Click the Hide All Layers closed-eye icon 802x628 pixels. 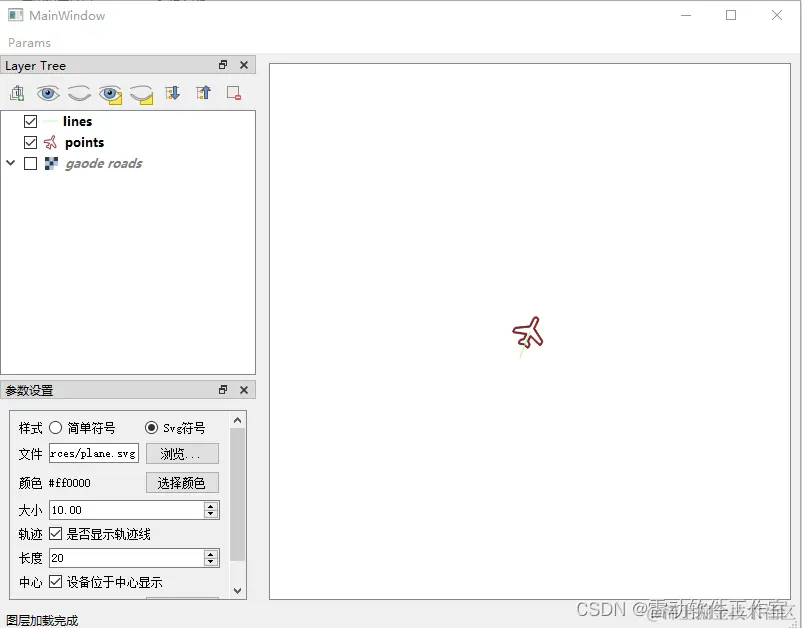click(x=79, y=92)
